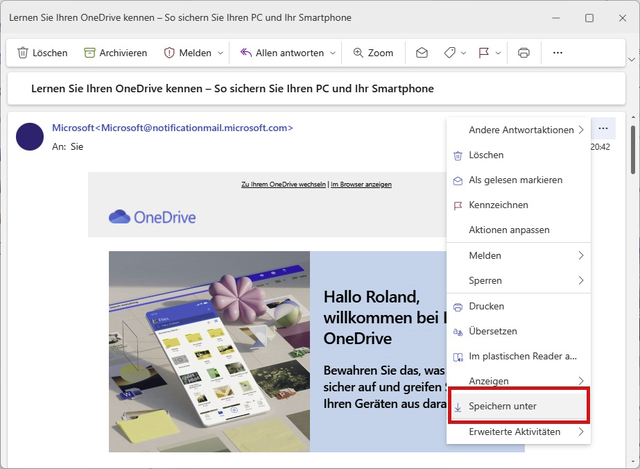Screen dimensions: 640x469
Task: Choose Löschen in the context menu
Action: click(519, 155)
